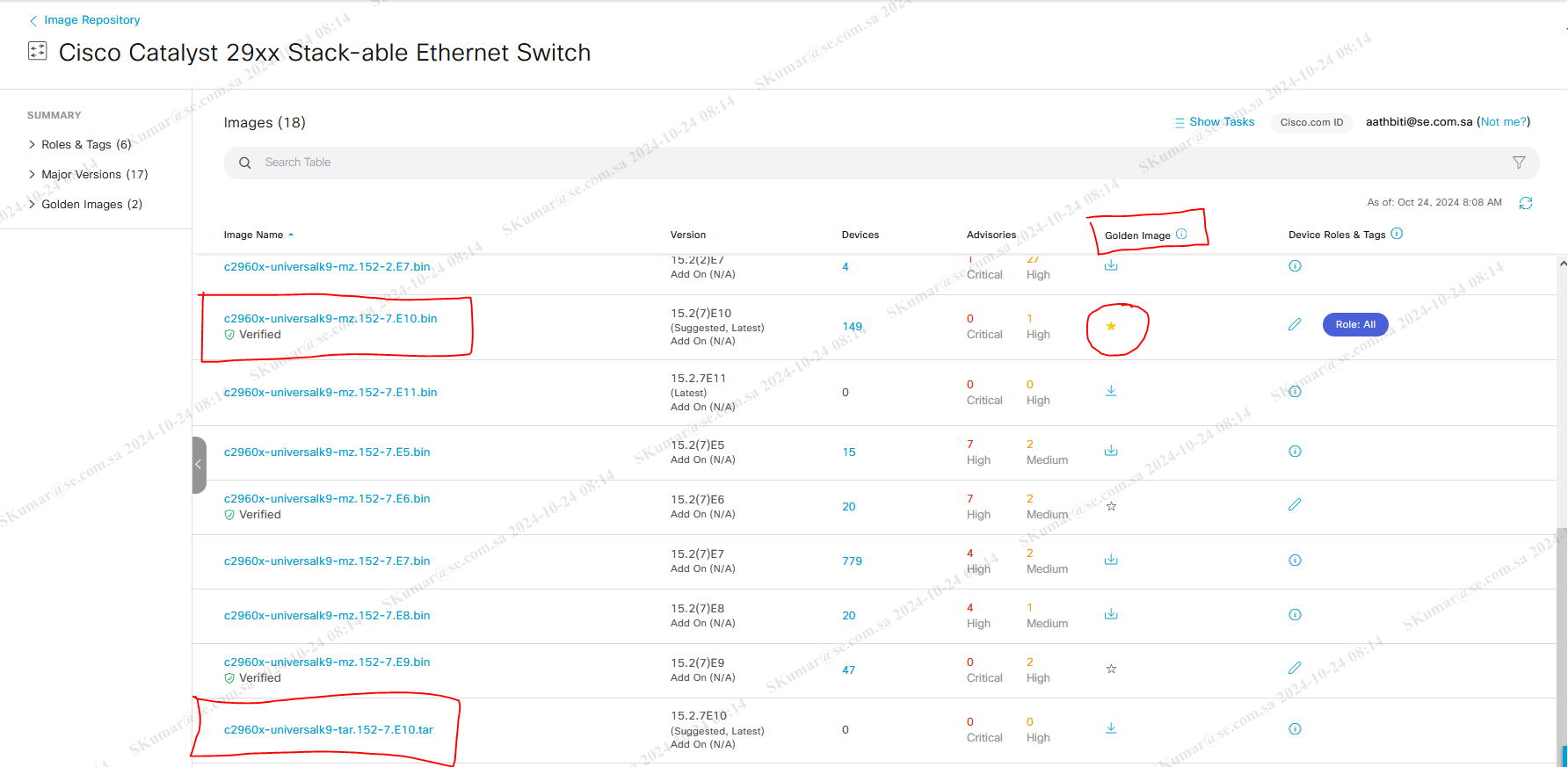The height and width of the screenshot is (767, 1568).
Task: Download the 152-7.E8.bin image
Action: (x=1111, y=614)
